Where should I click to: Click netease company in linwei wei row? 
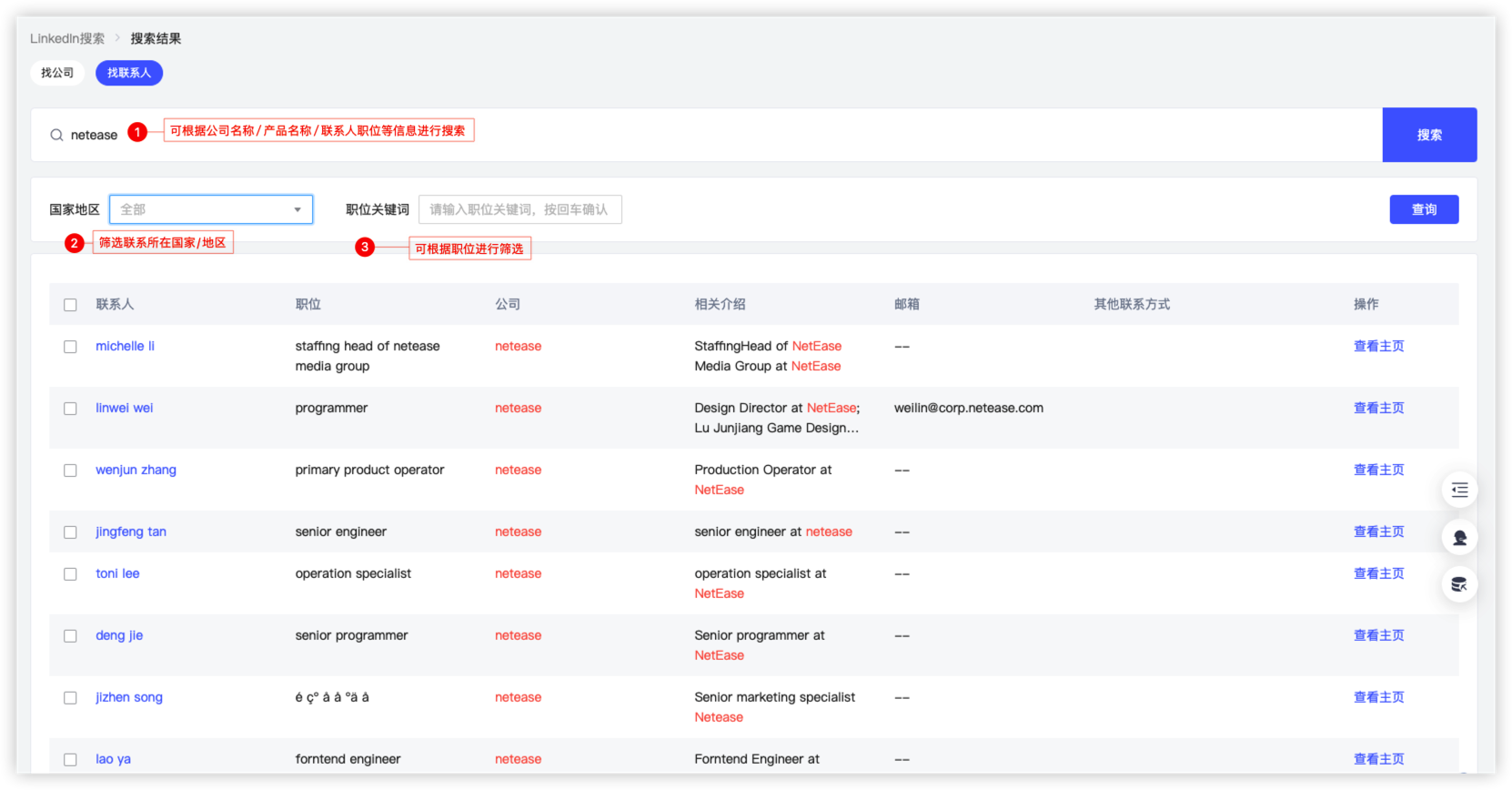[x=519, y=408]
